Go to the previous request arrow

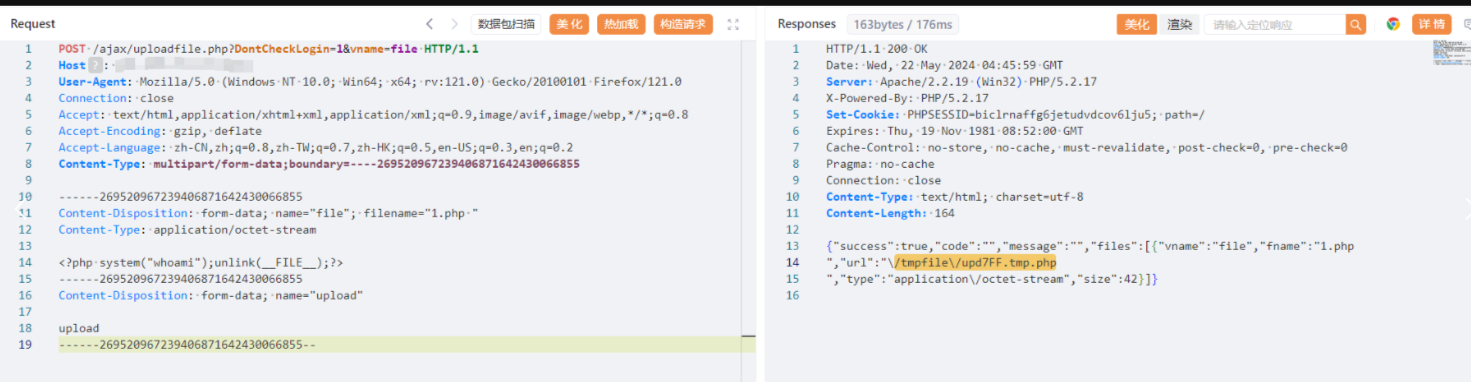pyautogui.click(x=429, y=24)
